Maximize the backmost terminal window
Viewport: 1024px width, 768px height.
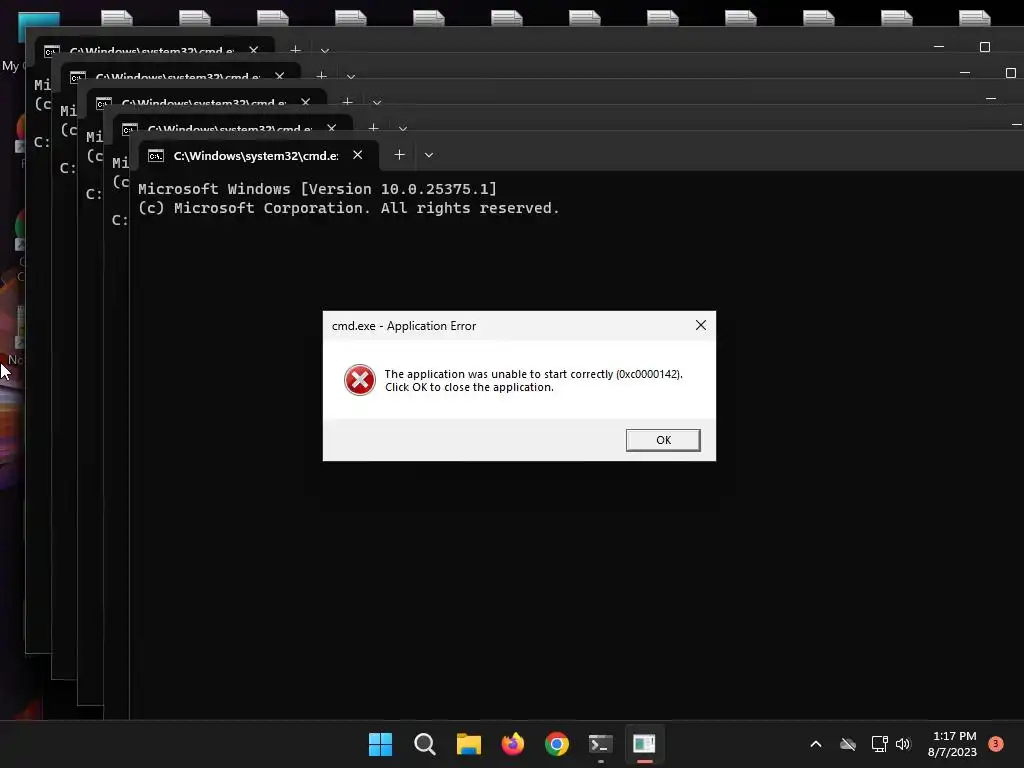coord(985,47)
